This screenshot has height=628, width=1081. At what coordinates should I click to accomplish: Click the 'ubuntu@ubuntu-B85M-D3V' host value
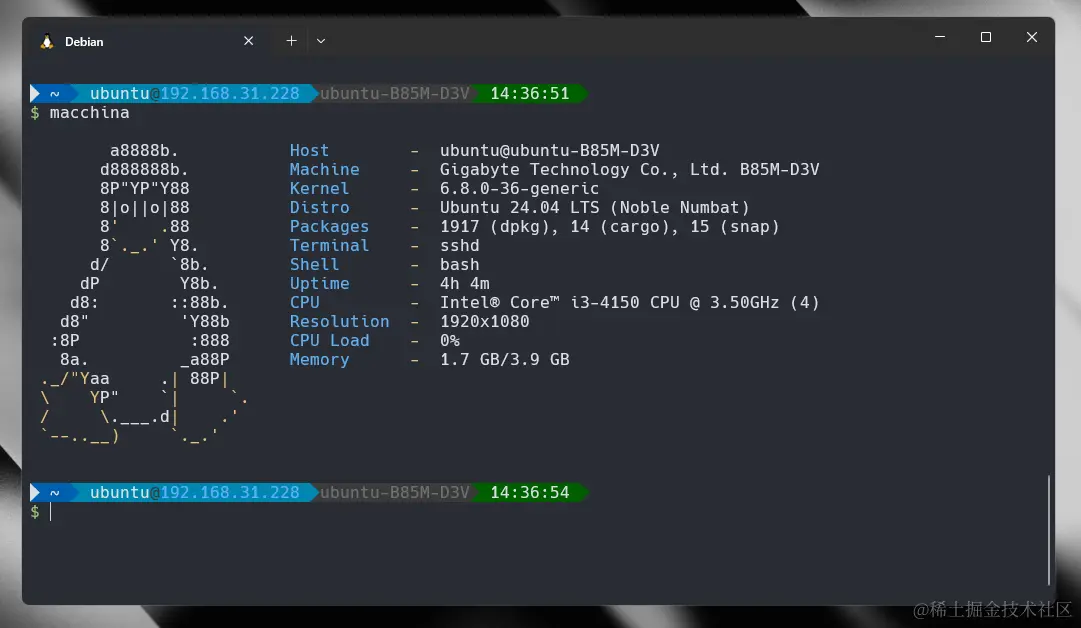click(x=549, y=150)
